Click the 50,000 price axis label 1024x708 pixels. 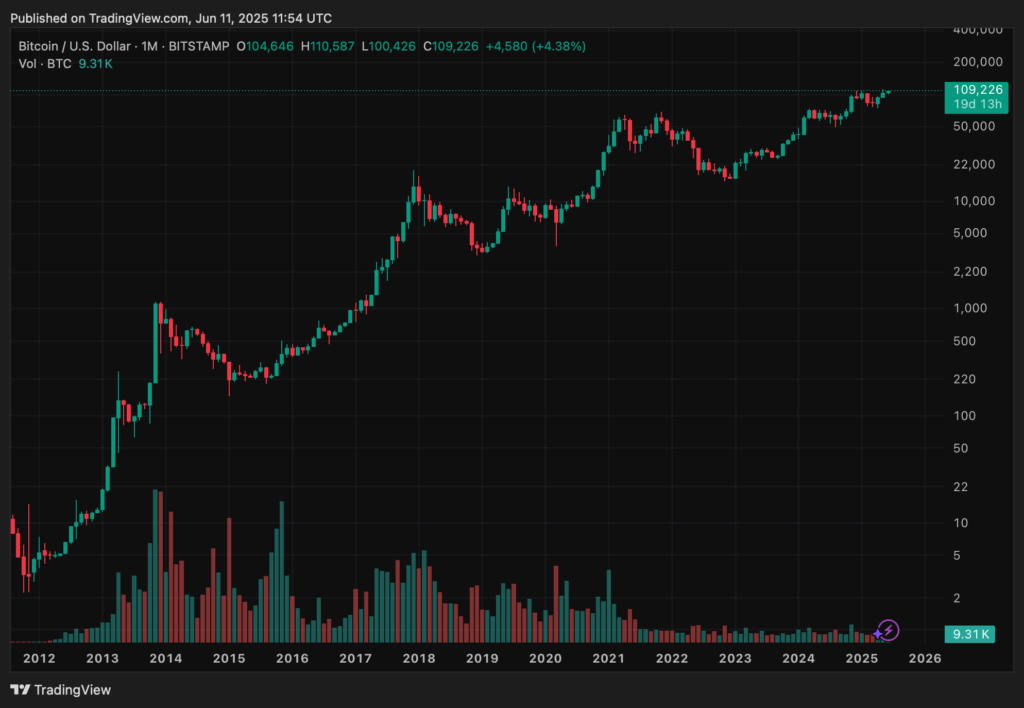pyautogui.click(x=974, y=126)
